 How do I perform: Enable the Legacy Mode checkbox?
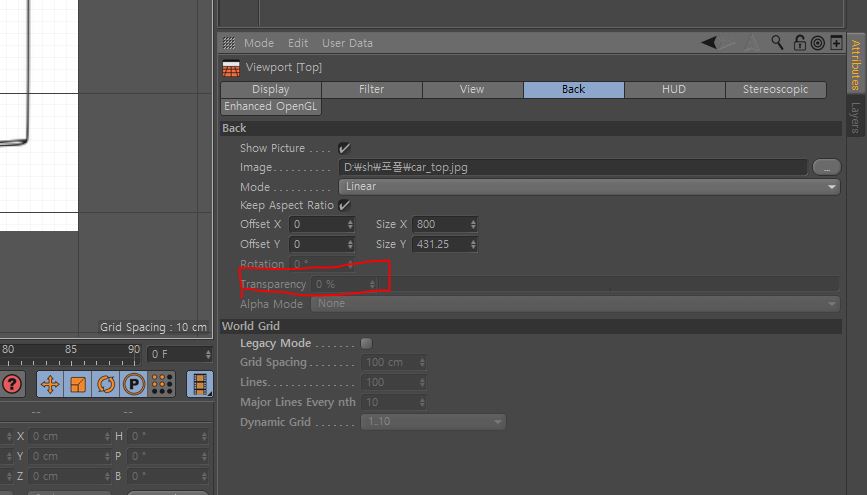pos(366,343)
